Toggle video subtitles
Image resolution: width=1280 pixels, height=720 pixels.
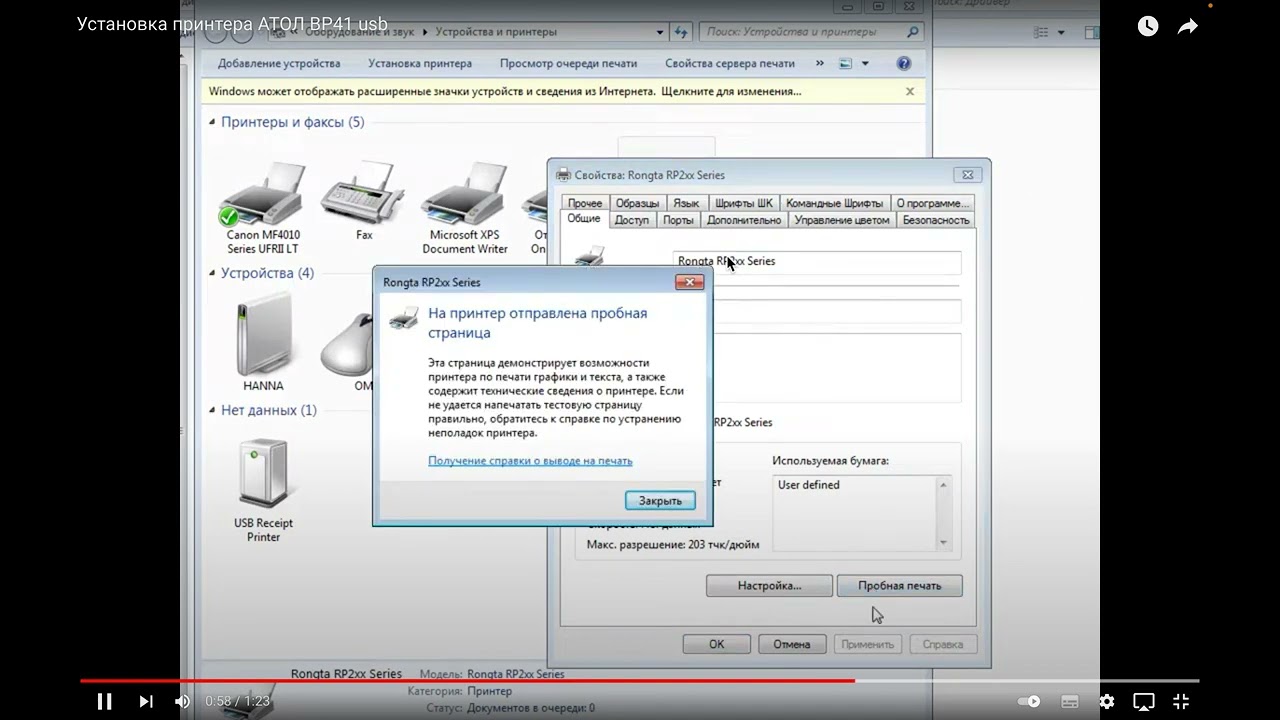pyautogui.click(x=1069, y=702)
